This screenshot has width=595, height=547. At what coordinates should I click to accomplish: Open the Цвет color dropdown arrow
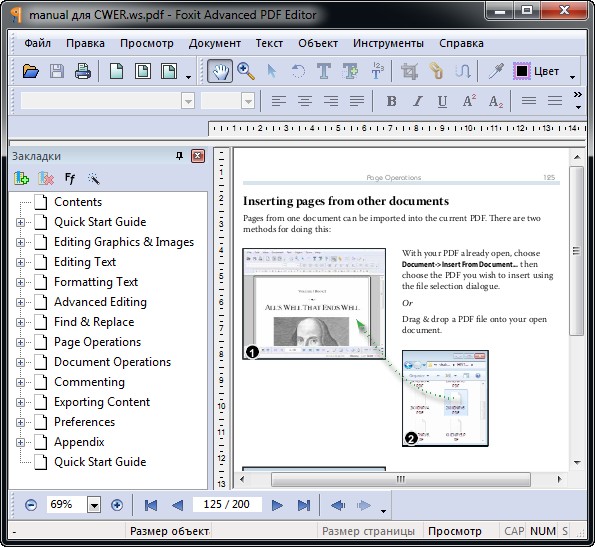pos(573,77)
